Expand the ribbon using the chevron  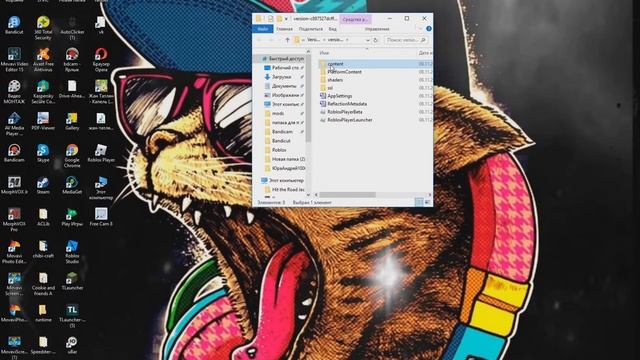(421, 29)
